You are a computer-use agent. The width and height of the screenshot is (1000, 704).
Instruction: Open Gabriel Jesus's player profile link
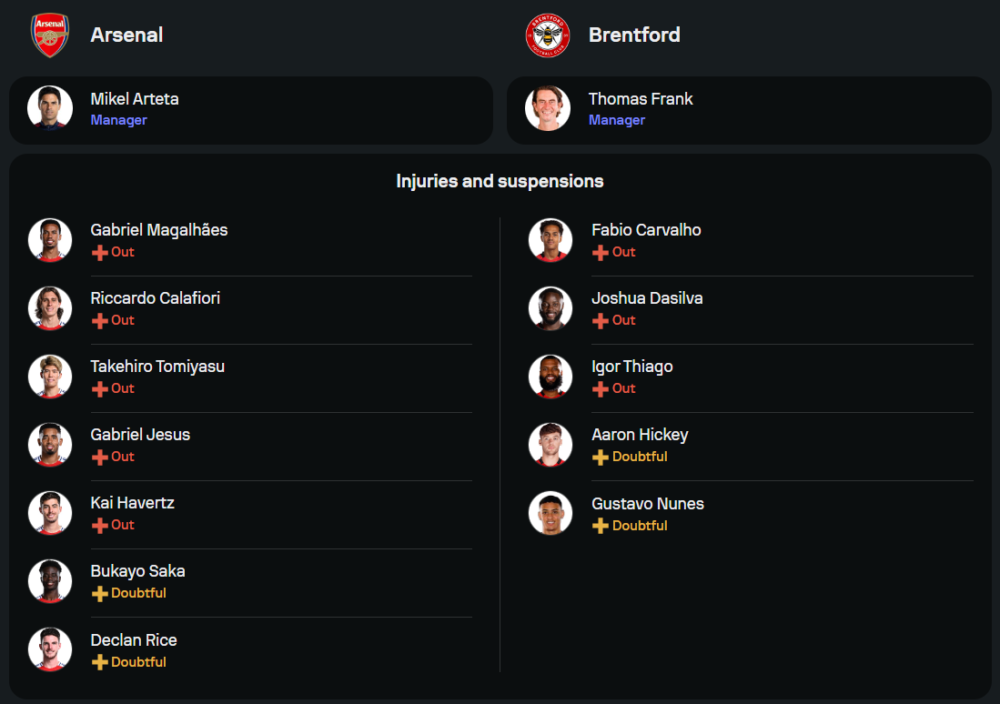click(140, 435)
